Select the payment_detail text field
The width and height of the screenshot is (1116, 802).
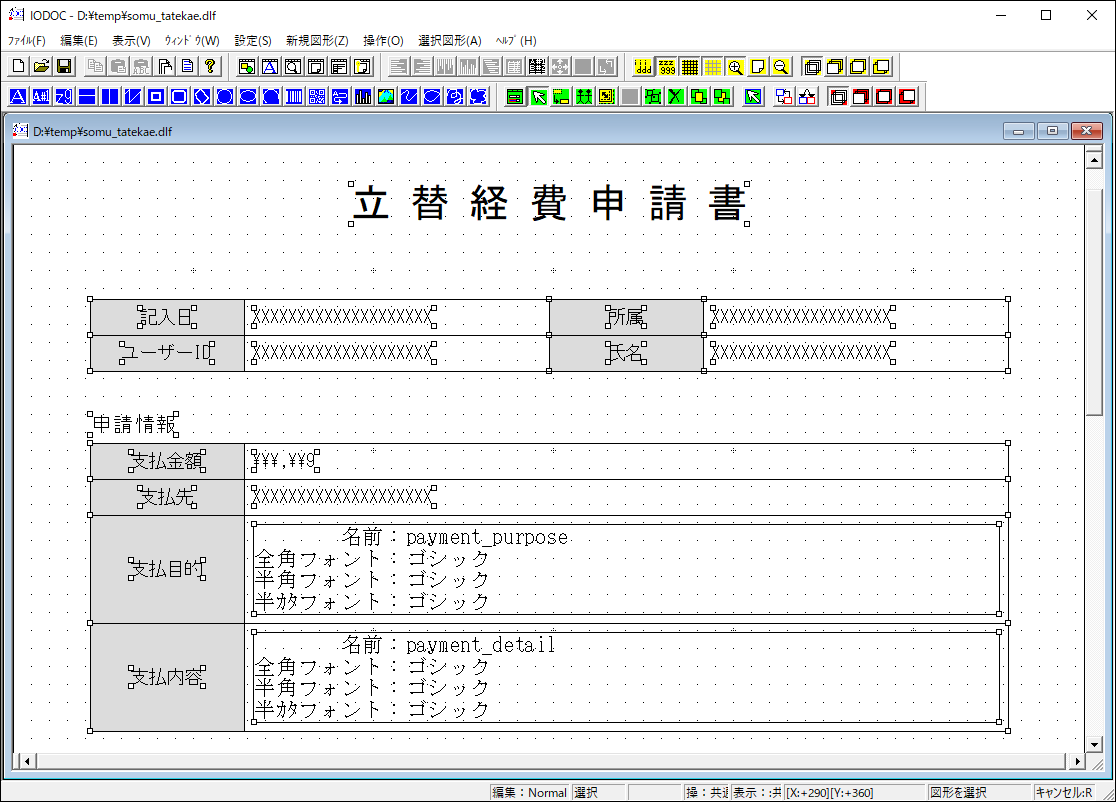[626, 677]
